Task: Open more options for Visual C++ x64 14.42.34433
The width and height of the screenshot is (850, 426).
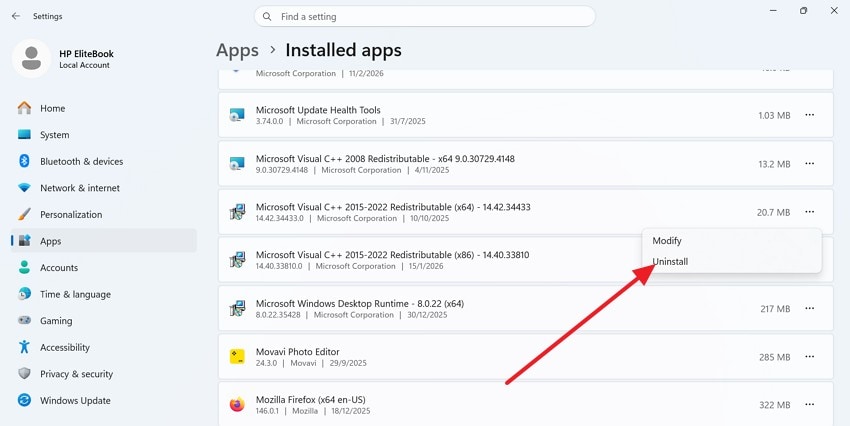Action: coord(809,212)
